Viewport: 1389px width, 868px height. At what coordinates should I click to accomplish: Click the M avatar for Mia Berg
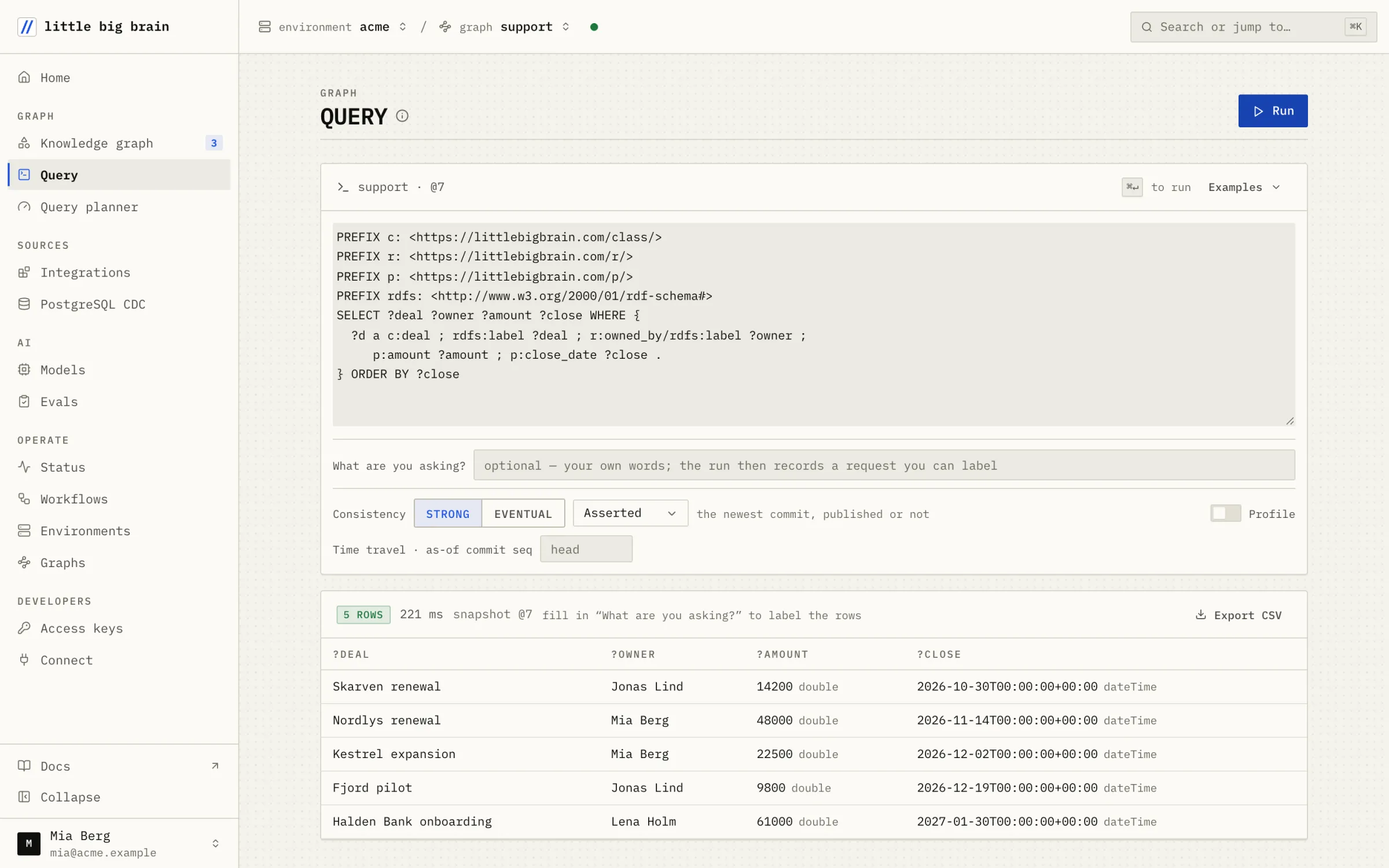29,843
